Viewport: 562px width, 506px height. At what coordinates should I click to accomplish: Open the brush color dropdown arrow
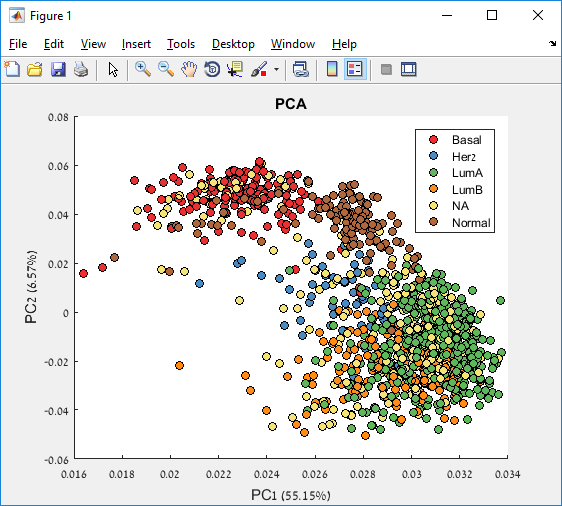point(276,69)
